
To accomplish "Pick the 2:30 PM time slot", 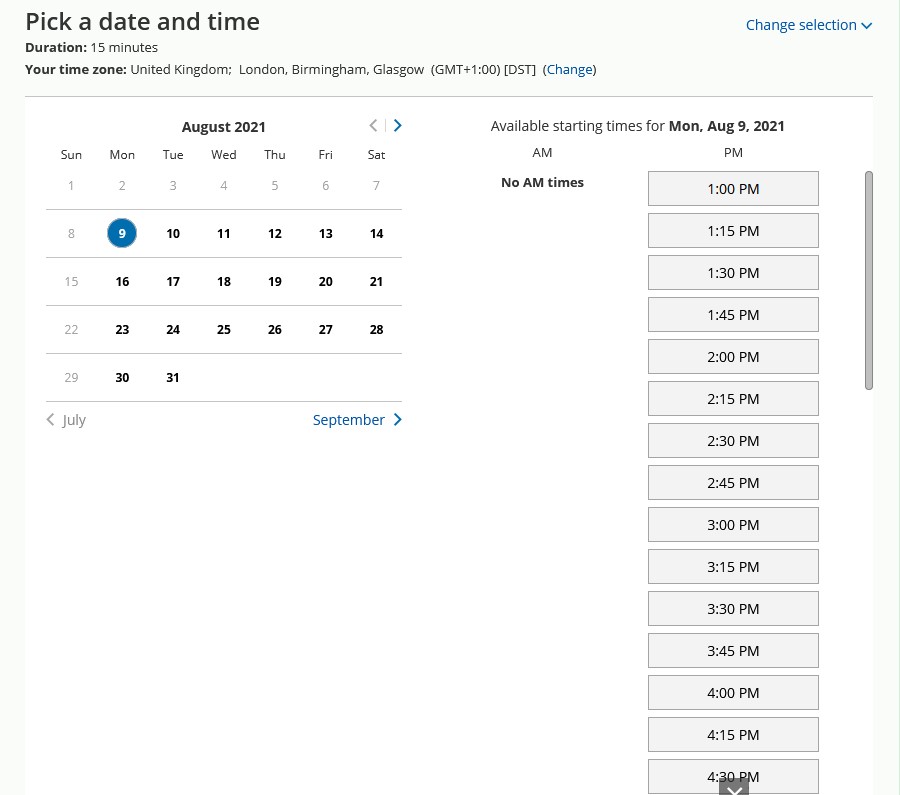I will (x=733, y=441).
